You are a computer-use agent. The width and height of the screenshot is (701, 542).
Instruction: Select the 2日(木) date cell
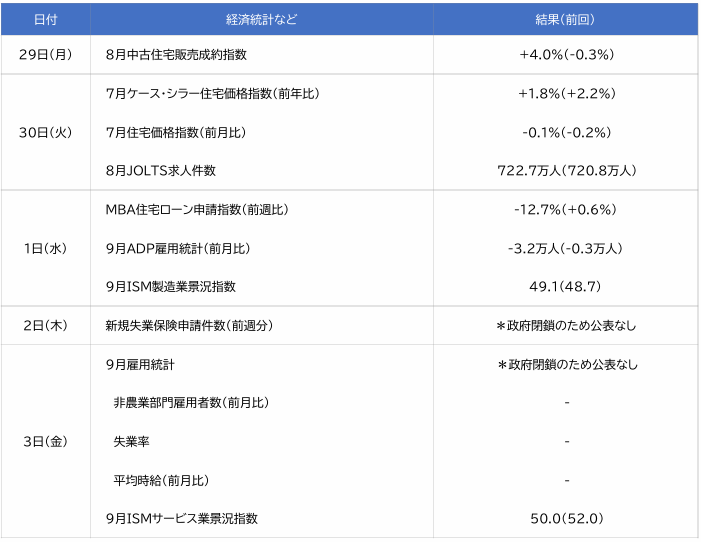point(44,326)
